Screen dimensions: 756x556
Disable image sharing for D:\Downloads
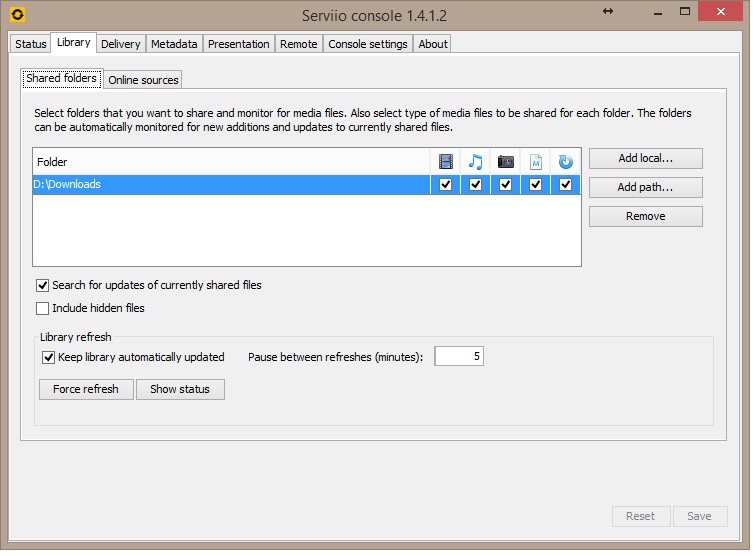click(x=506, y=185)
